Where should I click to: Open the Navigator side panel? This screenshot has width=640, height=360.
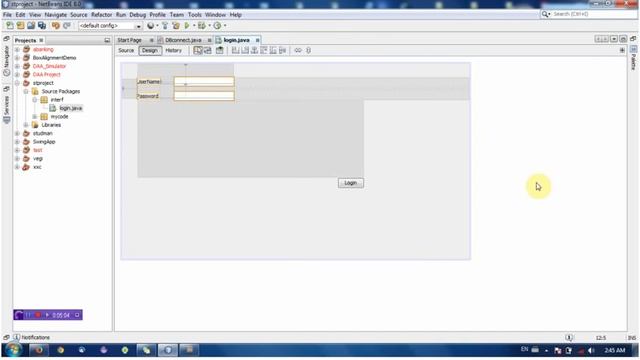tap(7, 60)
